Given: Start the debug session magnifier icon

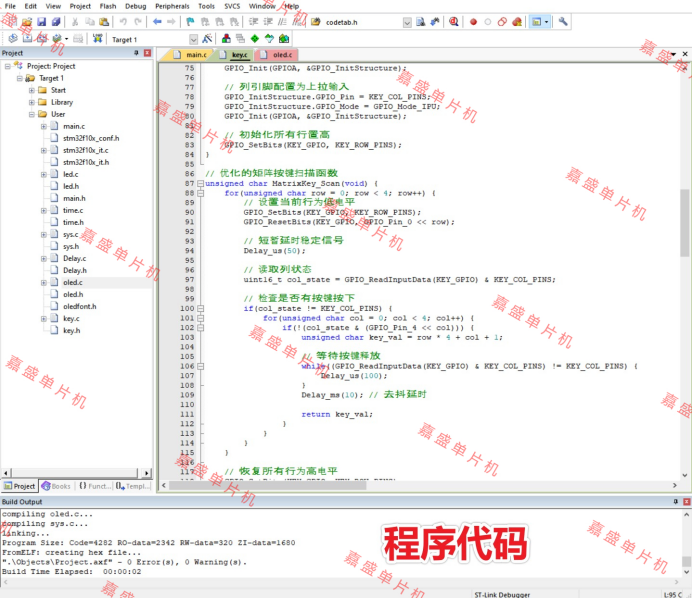Looking at the screenshot, I should tap(453, 21).
